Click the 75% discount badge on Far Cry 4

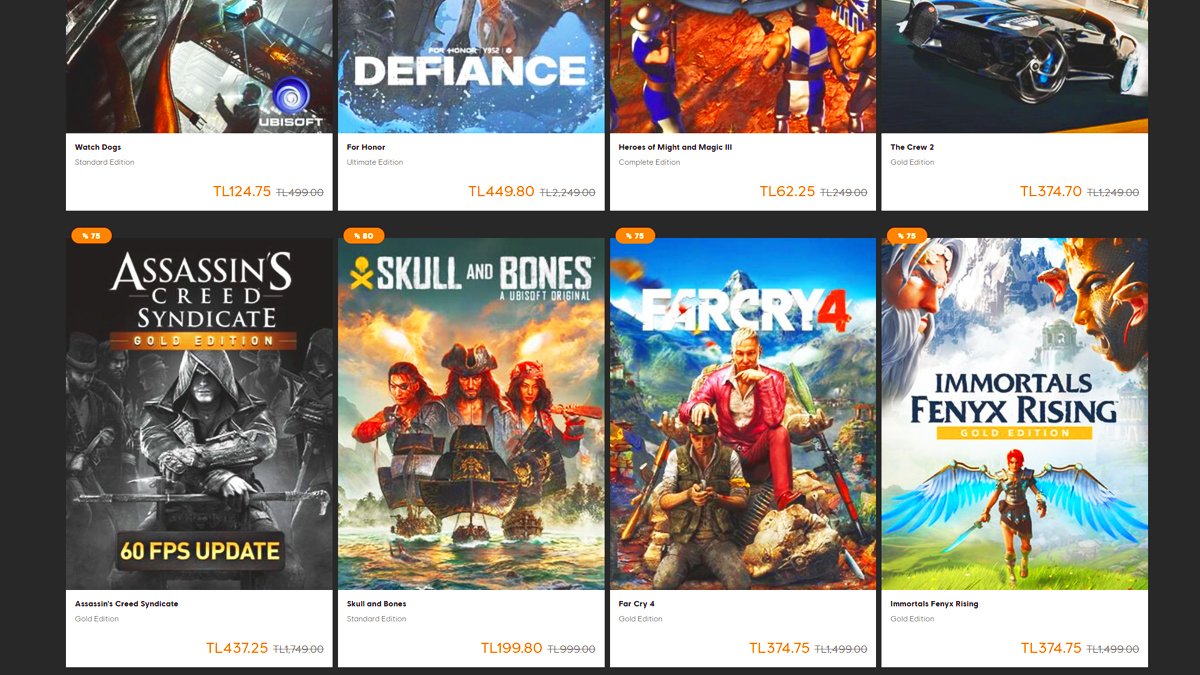click(635, 236)
